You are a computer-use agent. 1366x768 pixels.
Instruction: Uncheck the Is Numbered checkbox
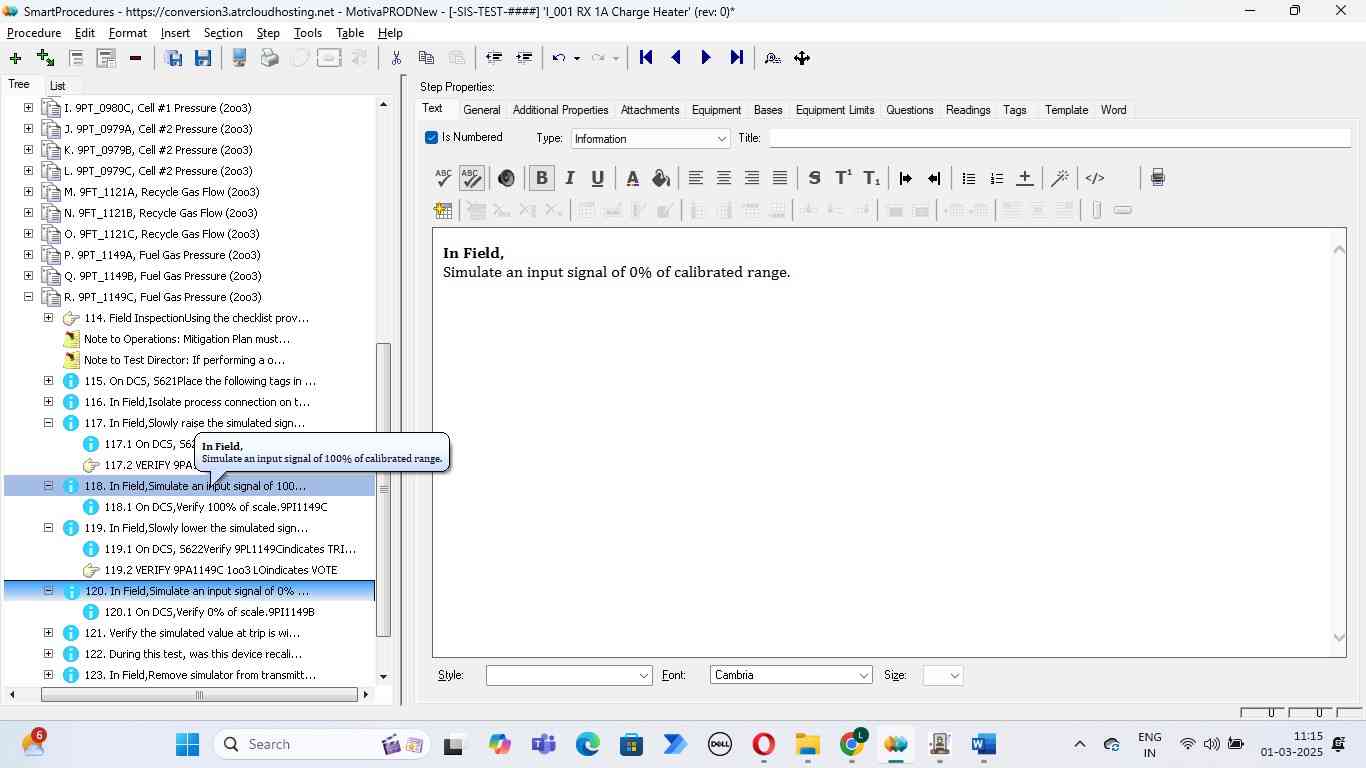[432, 138]
